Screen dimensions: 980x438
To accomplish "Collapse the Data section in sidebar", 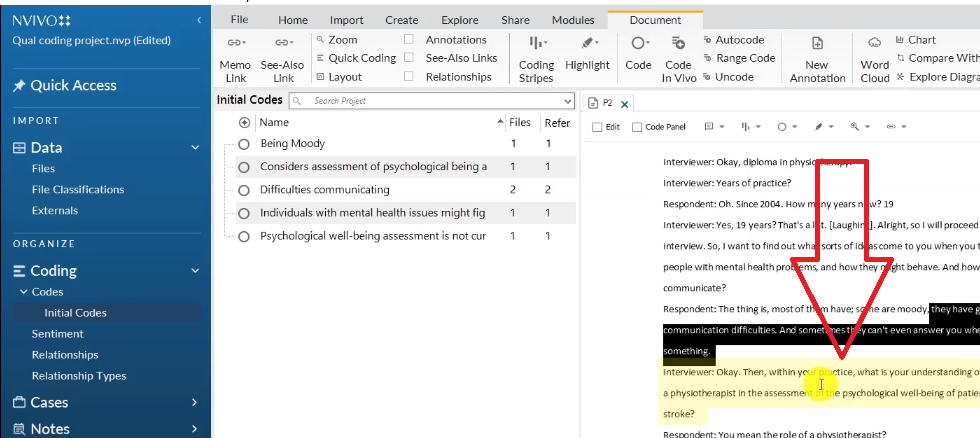I will pyautogui.click(x=195, y=148).
